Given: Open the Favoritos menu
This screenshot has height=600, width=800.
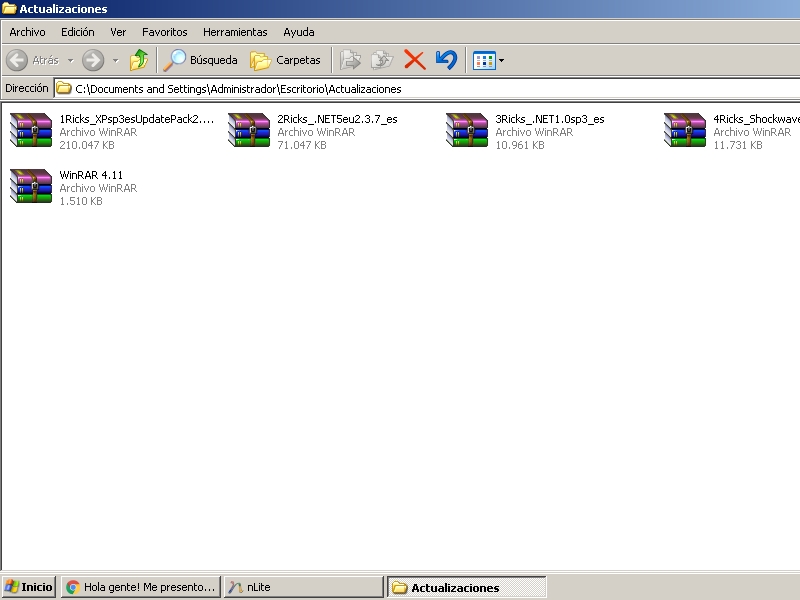Looking at the screenshot, I should 165,32.
